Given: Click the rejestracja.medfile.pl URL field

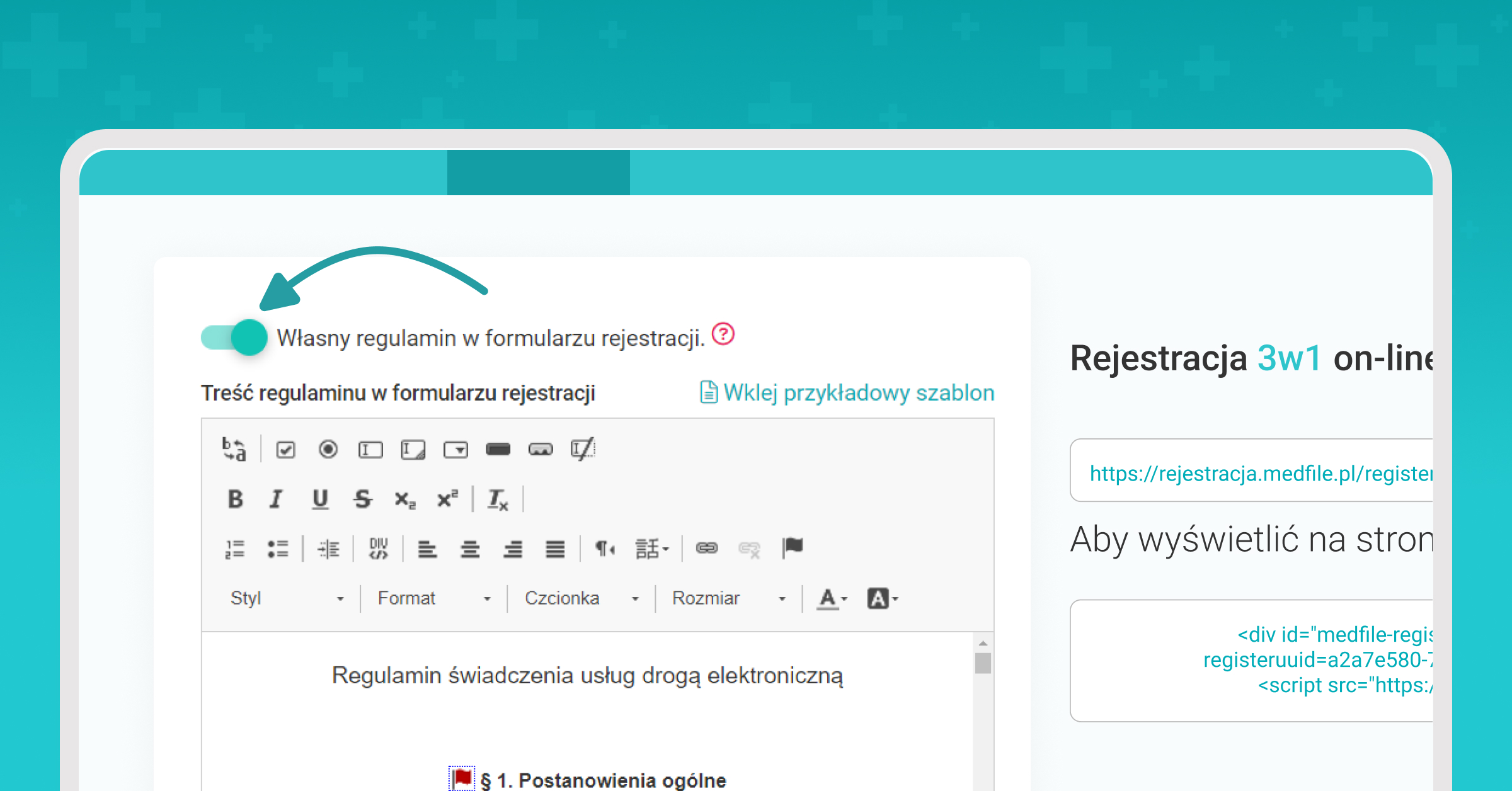Looking at the screenshot, I should (1251, 470).
